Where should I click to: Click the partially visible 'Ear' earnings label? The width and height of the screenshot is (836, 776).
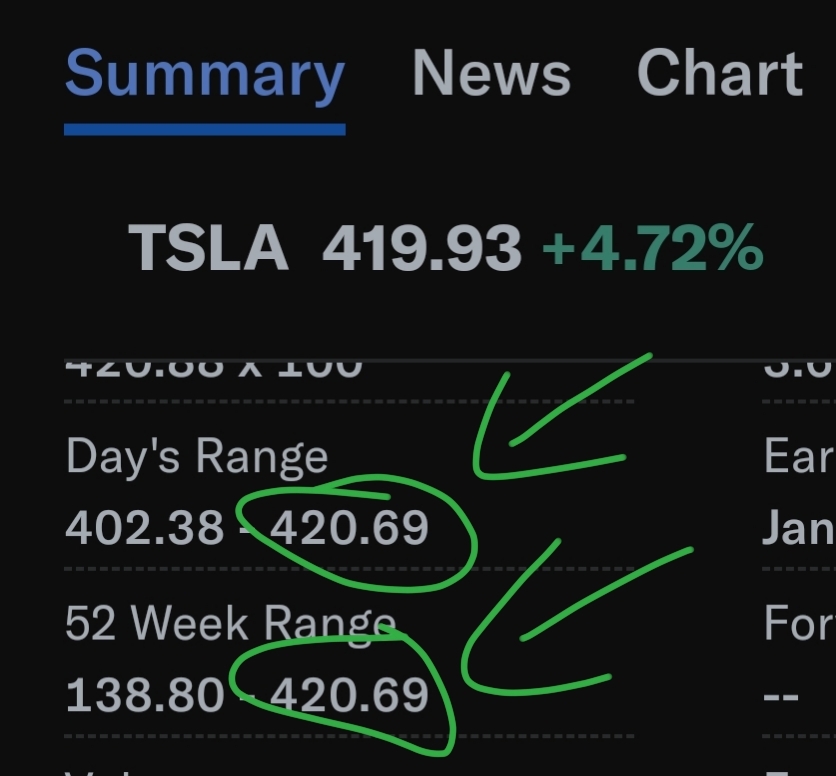coord(798,457)
